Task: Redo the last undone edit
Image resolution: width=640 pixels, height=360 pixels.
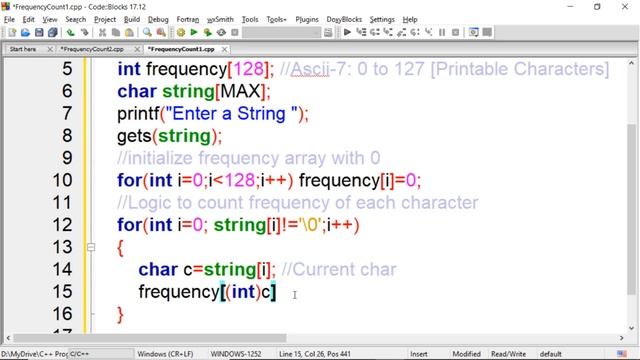Action: pos(84,32)
